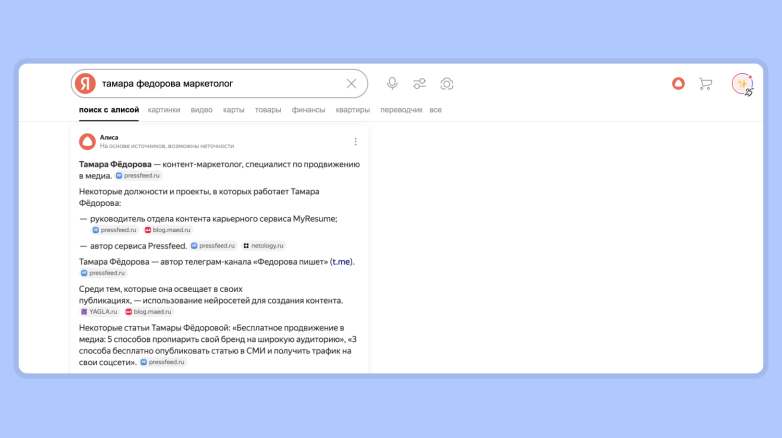This screenshot has width=782, height=438.
Task: Open the shopping cart icon
Action: (705, 84)
